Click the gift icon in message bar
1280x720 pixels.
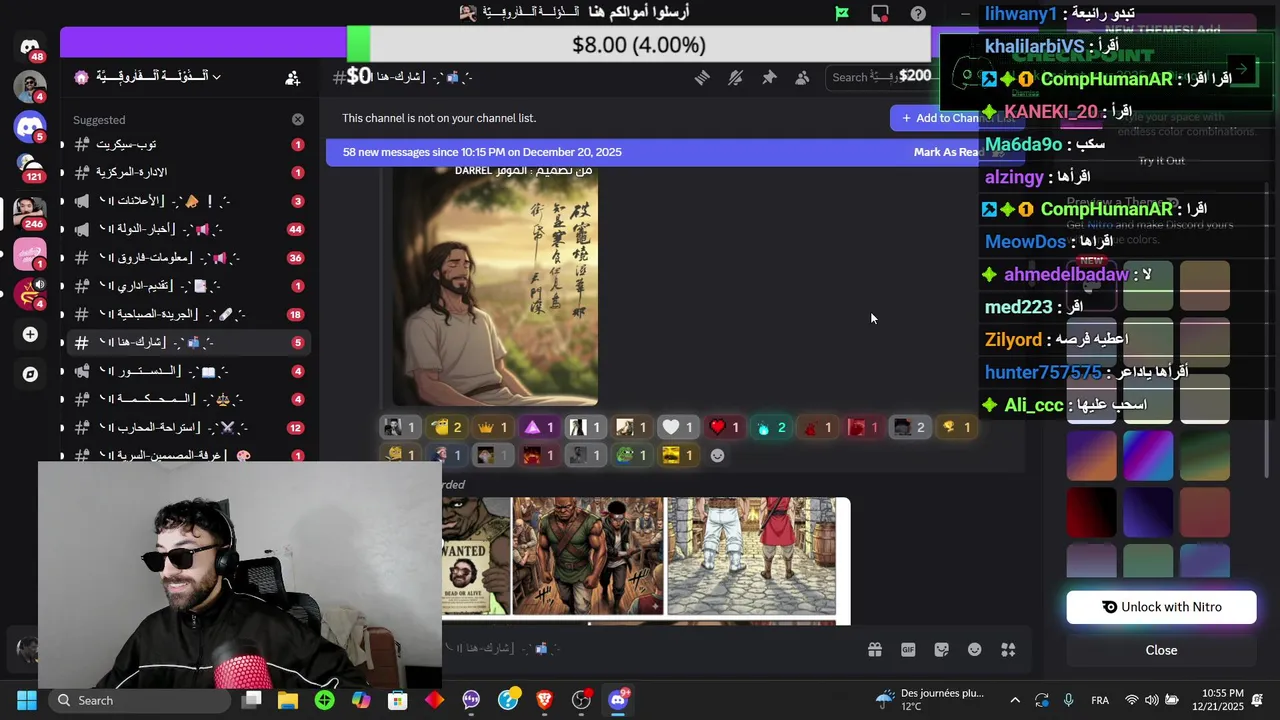pyautogui.click(x=875, y=649)
